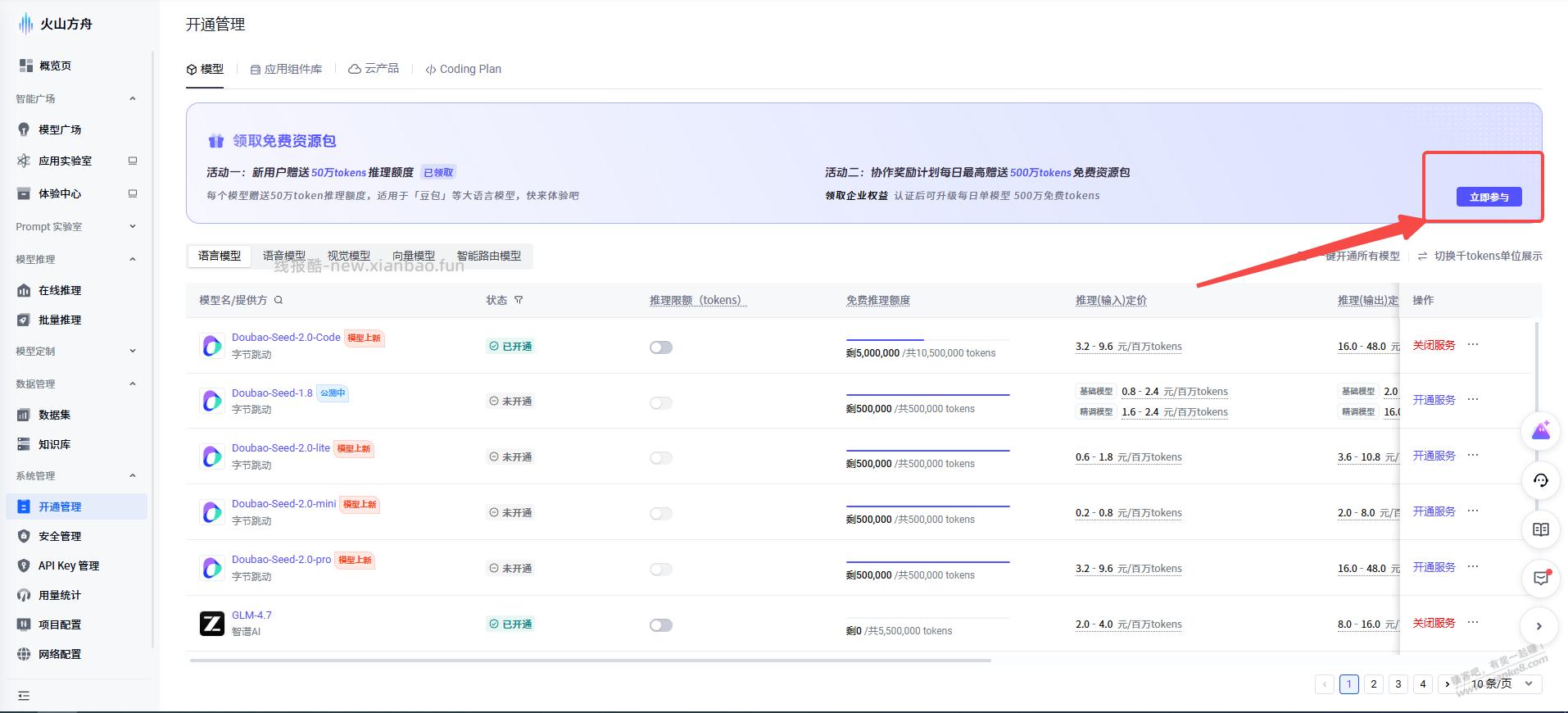
Task: Click the purple assistant floating icon
Action: 1541,430
